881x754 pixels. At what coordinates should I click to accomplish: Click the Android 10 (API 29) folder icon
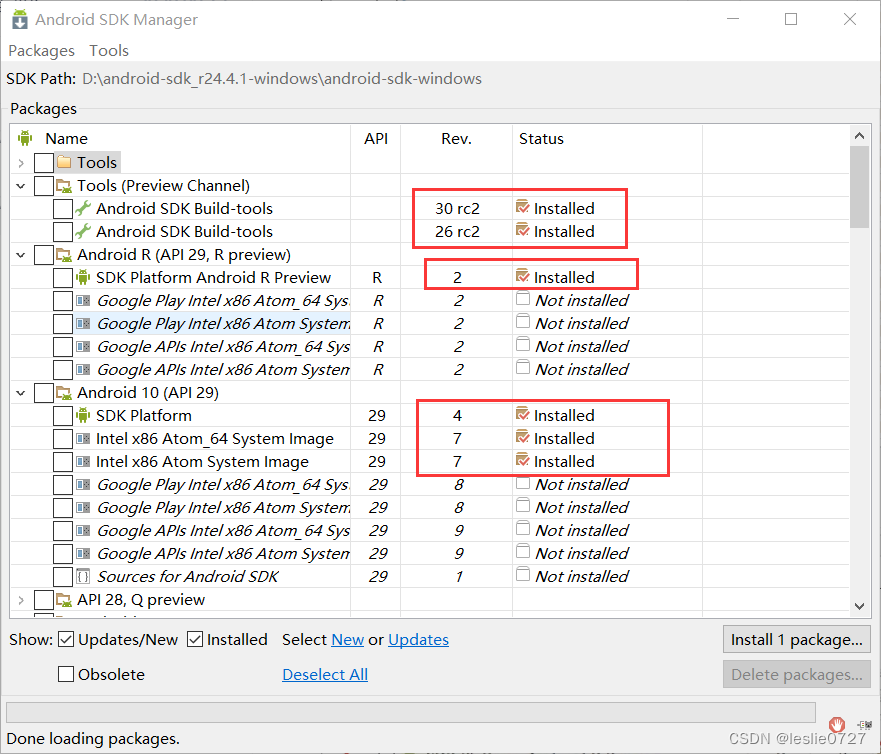point(64,393)
